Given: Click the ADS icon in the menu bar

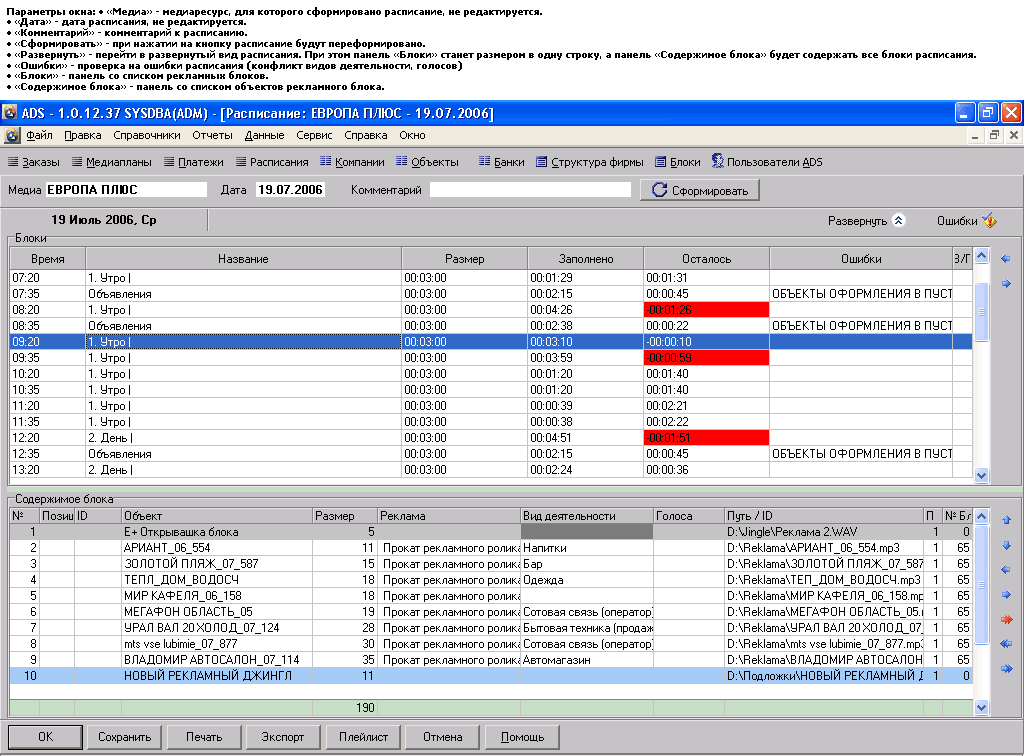Looking at the screenshot, I should pyautogui.click(x=12, y=135).
